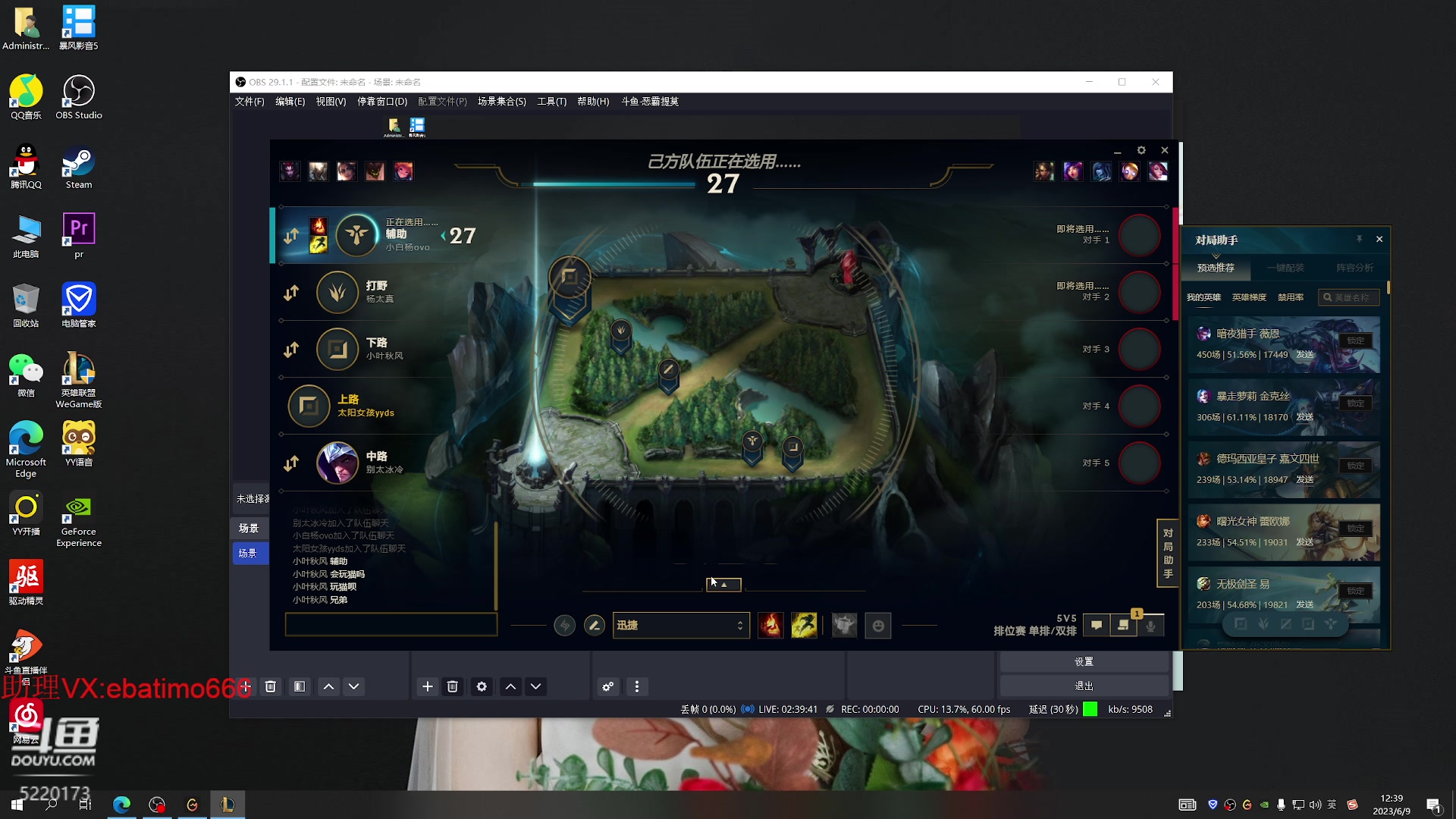1456x819 pixels.
Task: Expand the champion grid up arrow
Action: [723, 585]
